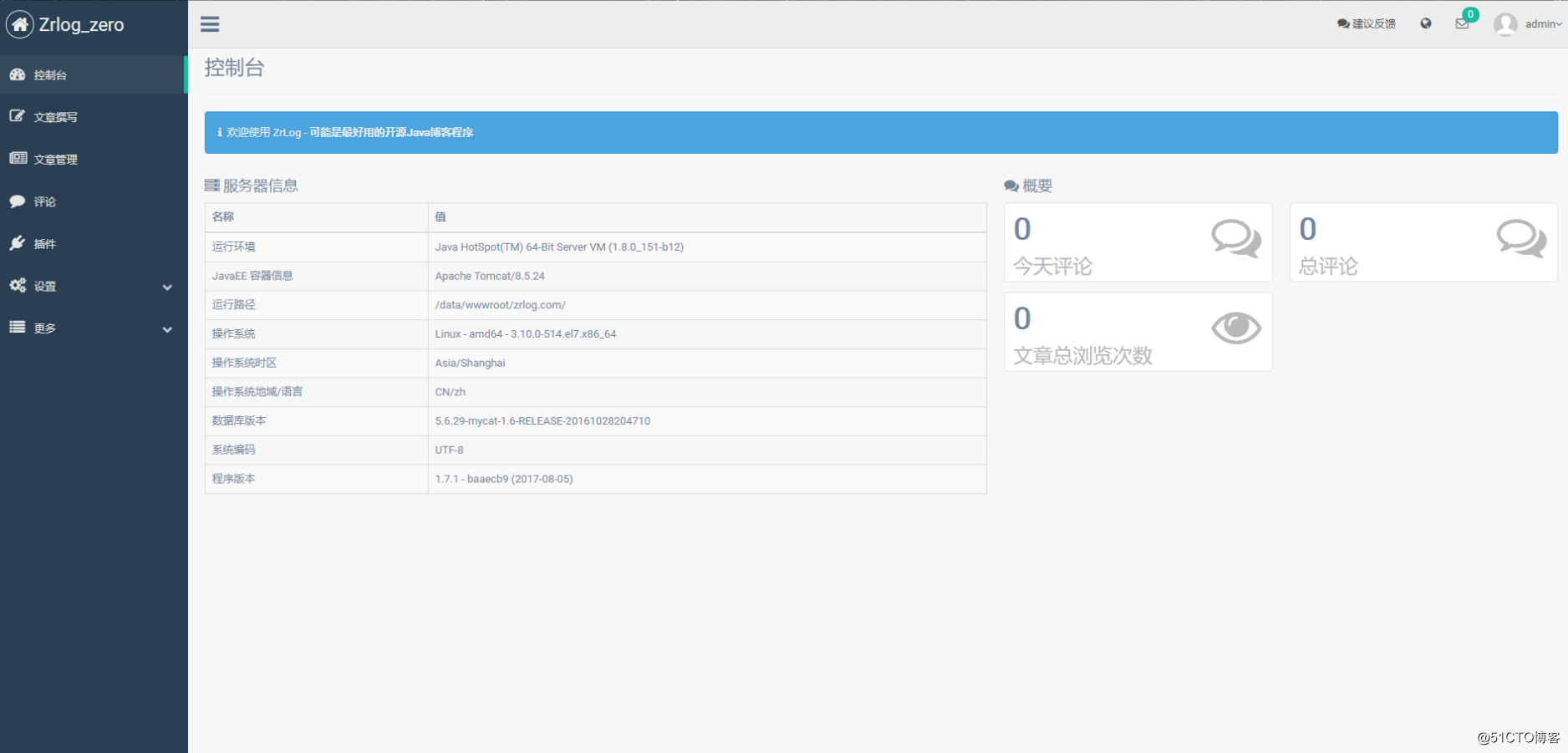The height and width of the screenshot is (753, 1568).
Task: Click the 总评论 comments bubble icon
Action: tap(1521, 238)
